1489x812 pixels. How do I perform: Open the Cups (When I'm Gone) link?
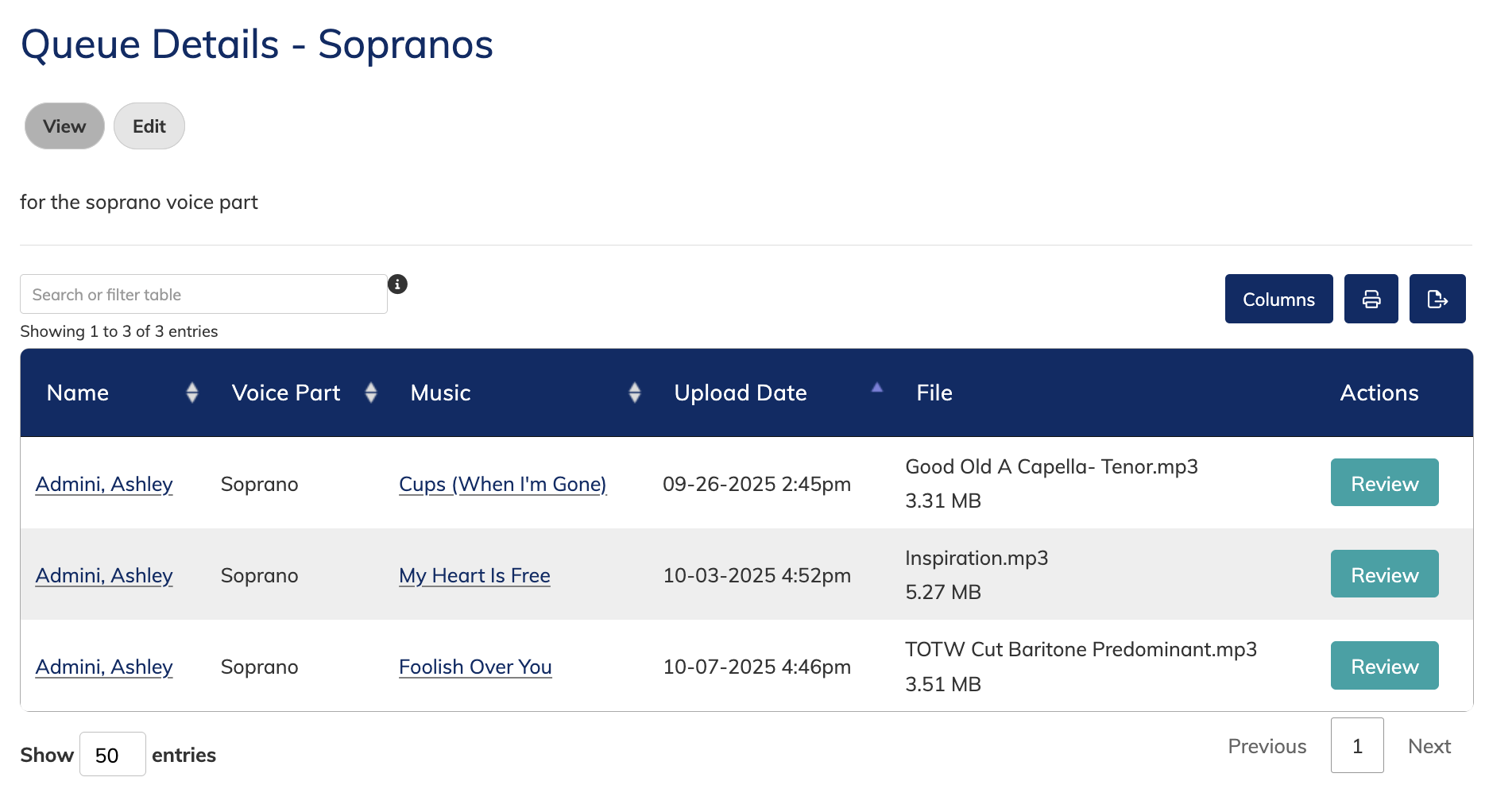click(x=502, y=485)
